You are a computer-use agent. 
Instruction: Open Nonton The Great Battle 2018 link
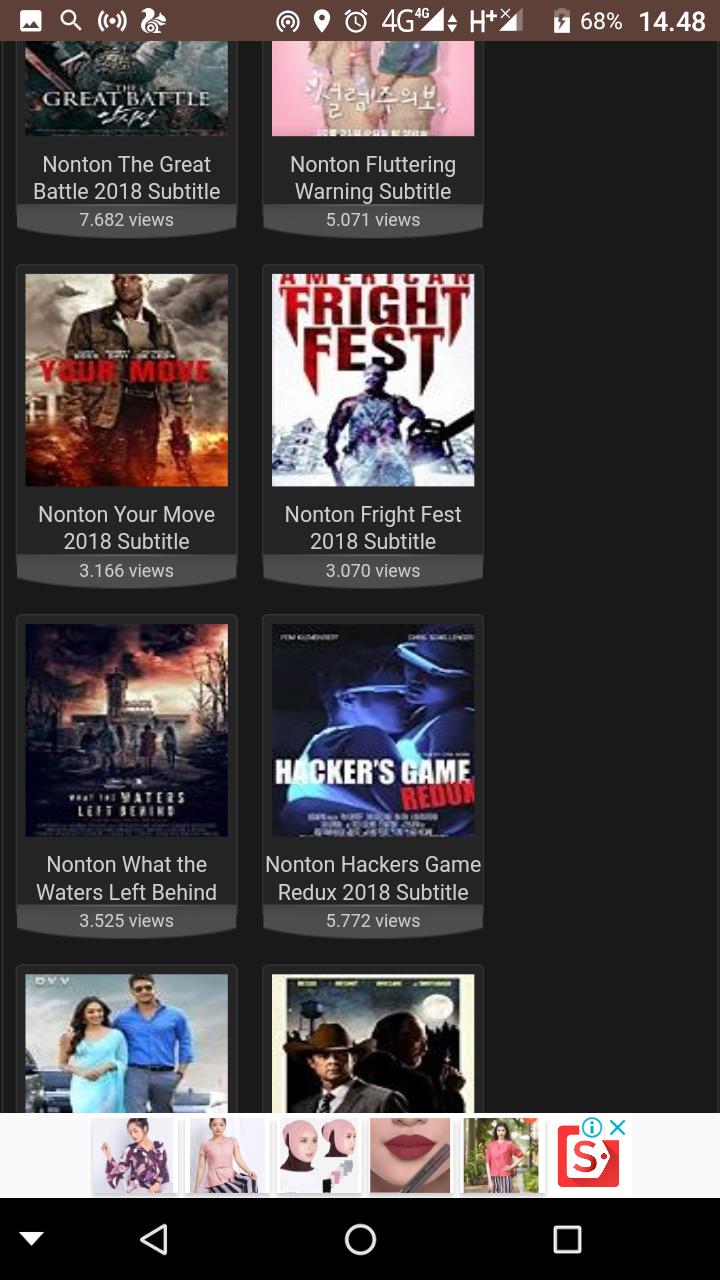pos(127,178)
